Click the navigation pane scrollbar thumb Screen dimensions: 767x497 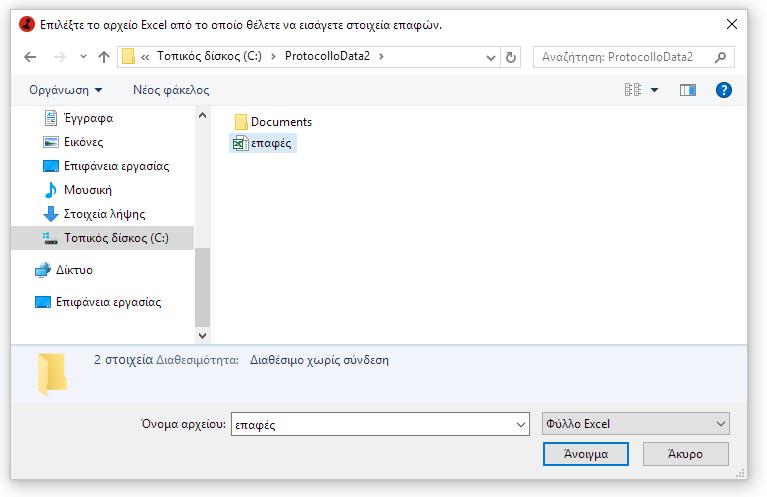click(202, 287)
